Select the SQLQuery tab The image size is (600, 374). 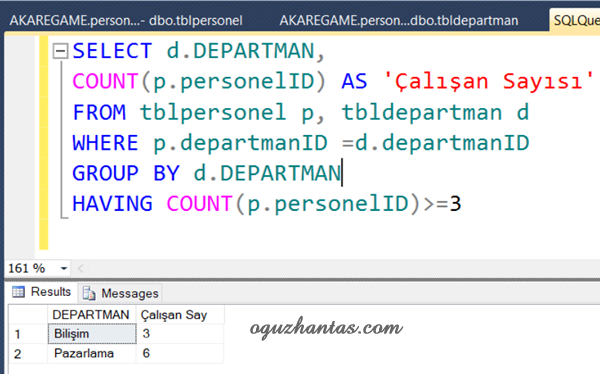pos(575,20)
